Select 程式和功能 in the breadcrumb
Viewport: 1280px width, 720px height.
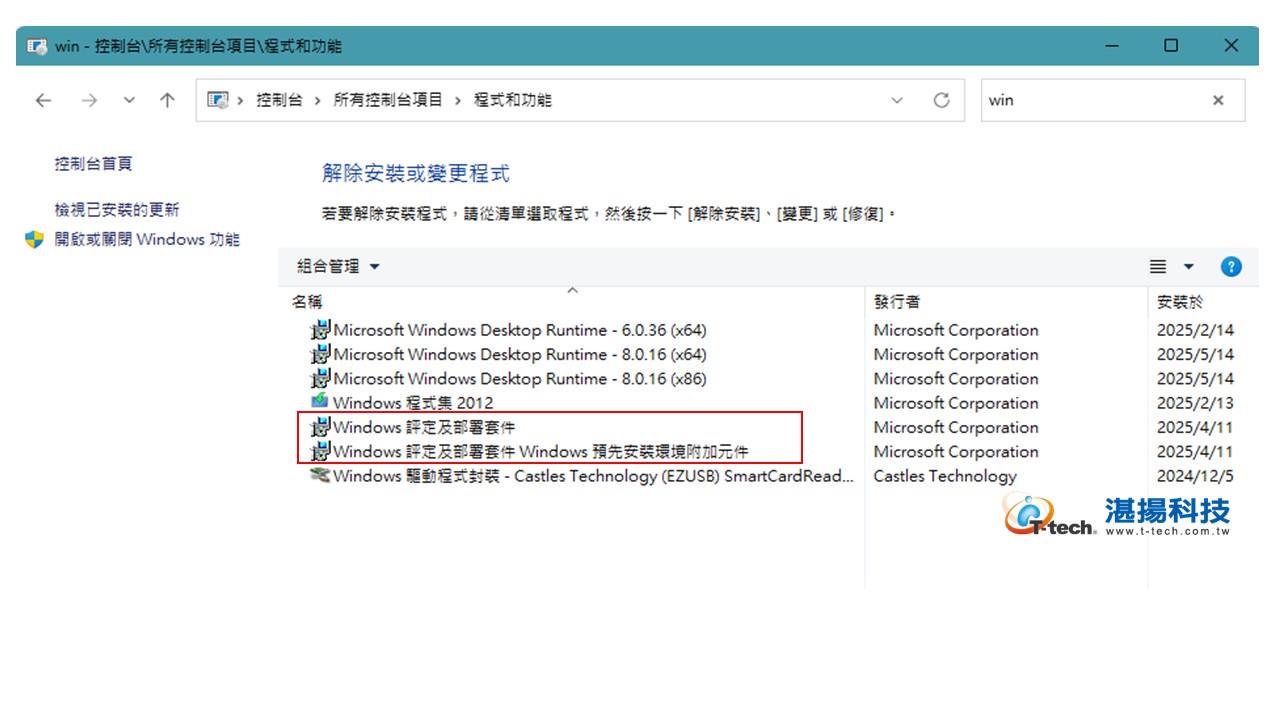click(x=512, y=100)
